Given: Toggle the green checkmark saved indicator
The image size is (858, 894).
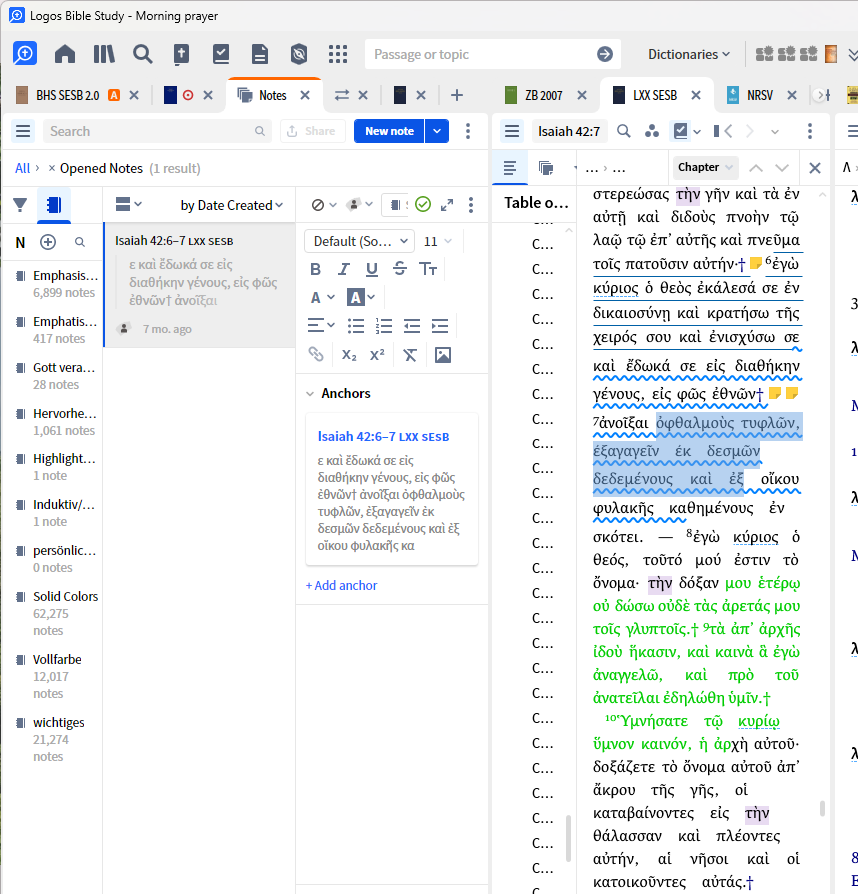Looking at the screenshot, I should pyautogui.click(x=423, y=204).
